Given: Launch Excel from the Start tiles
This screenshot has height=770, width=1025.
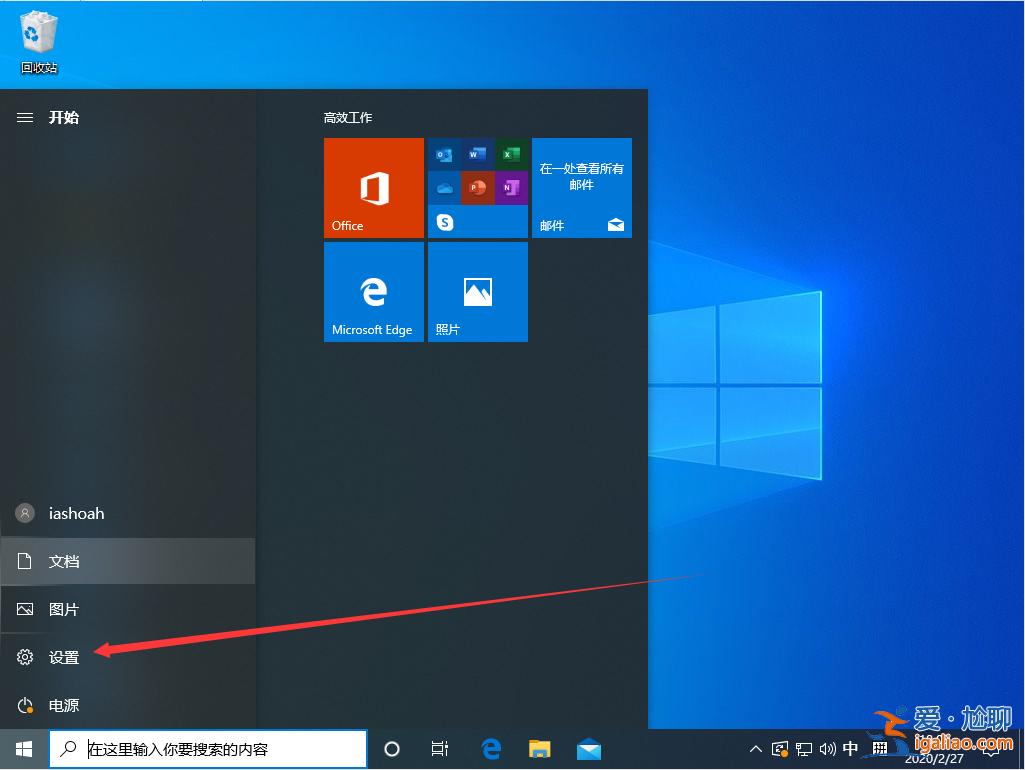Looking at the screenshot, I should coord(510,155).
